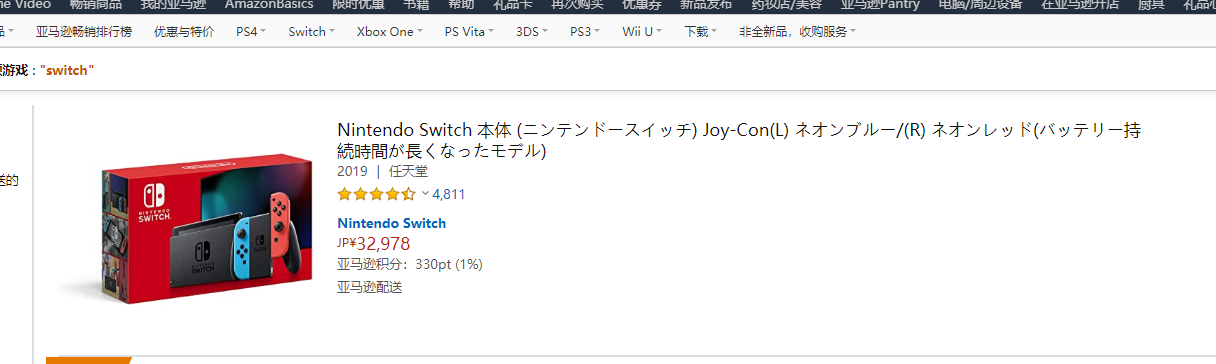Open the PS3 category dropdown
Viewport: 1216px width, 364px height.
point(585,31)
